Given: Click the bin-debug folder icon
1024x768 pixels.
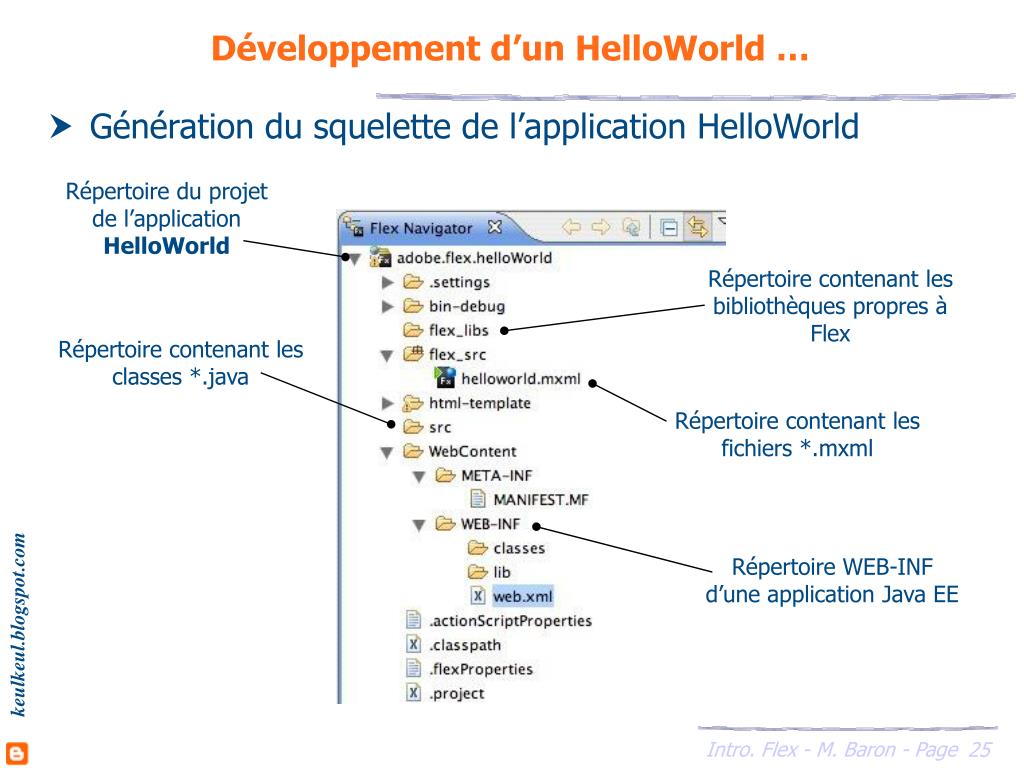Looking at the screenshot, I should tap(413, 306).
